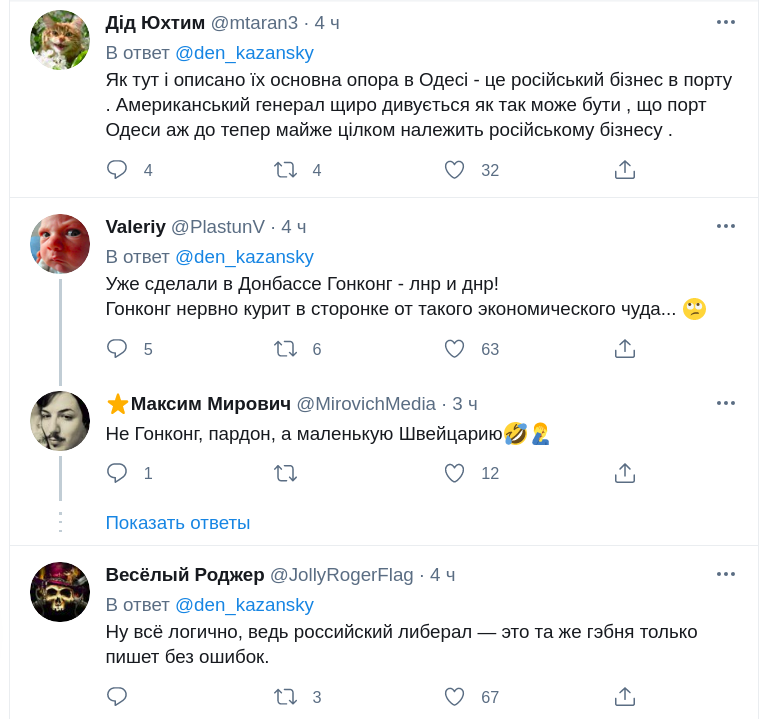This screenshot has height=719, width=765.
Task: Retweet Дід Юхтим's tweet
Action: 286,170
